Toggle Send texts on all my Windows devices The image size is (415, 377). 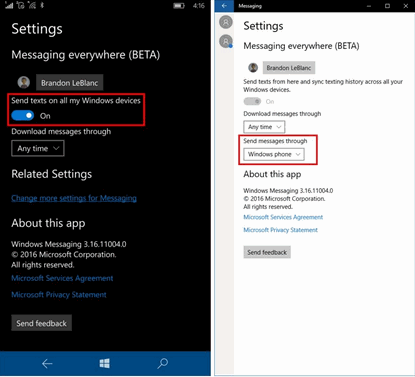pos(22,116)
